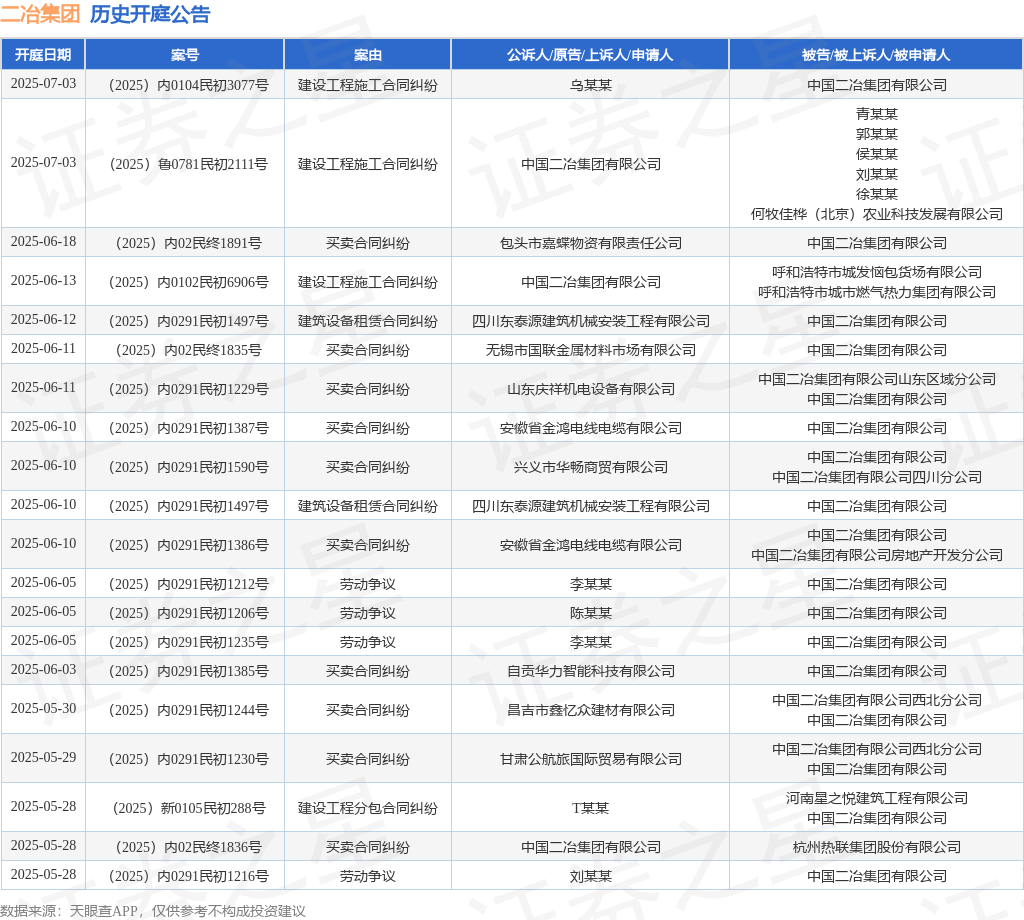
Task: Click the 案由 column header
Action: pyautogui.click(x=368, y=55)
